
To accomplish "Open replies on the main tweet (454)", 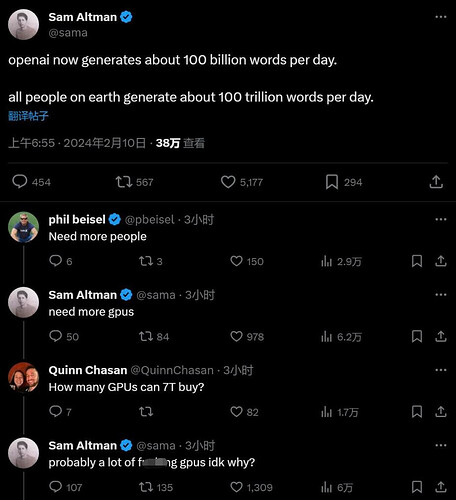I will (20, 182).
